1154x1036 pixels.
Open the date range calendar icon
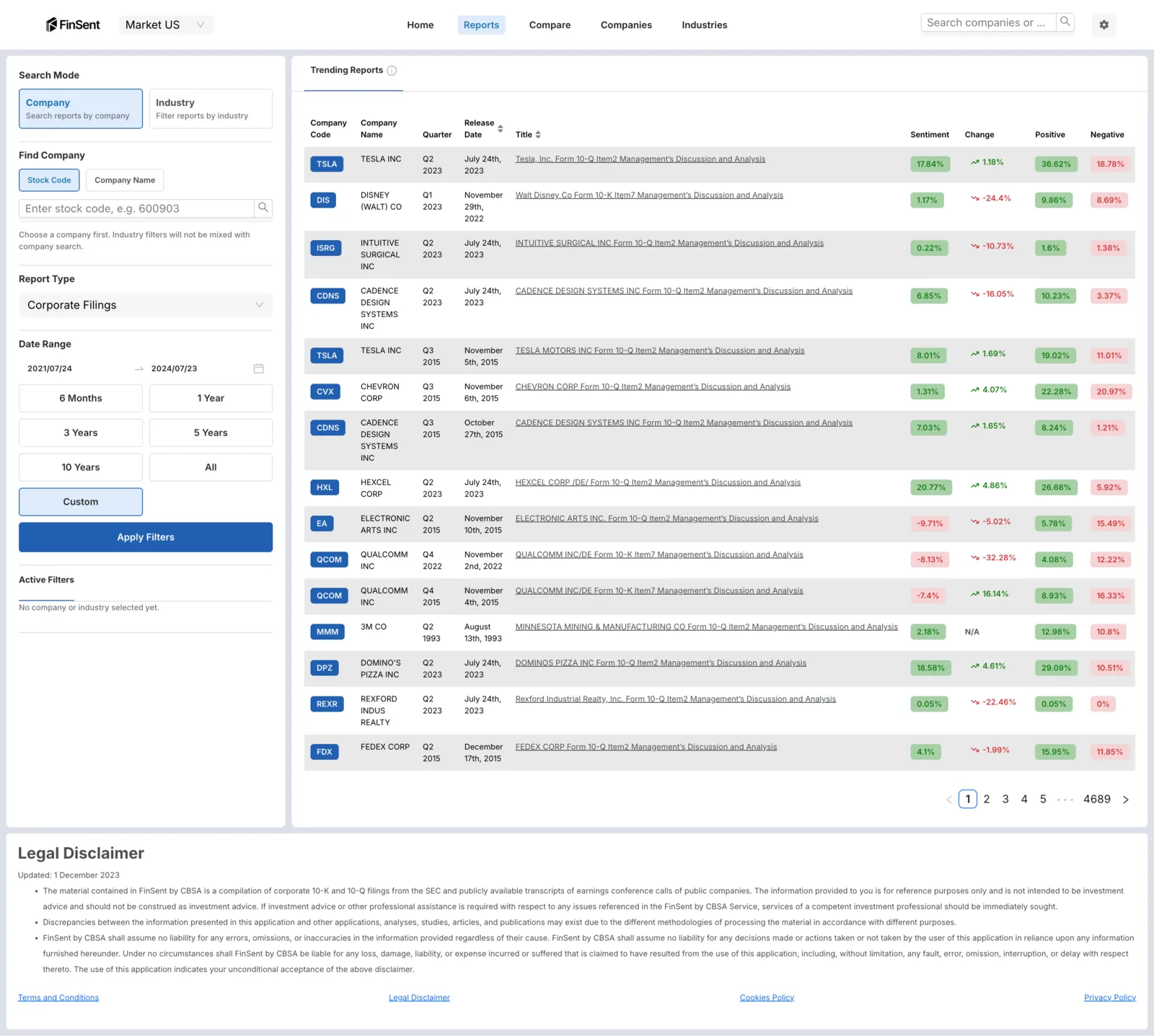(x=259, y=368)
